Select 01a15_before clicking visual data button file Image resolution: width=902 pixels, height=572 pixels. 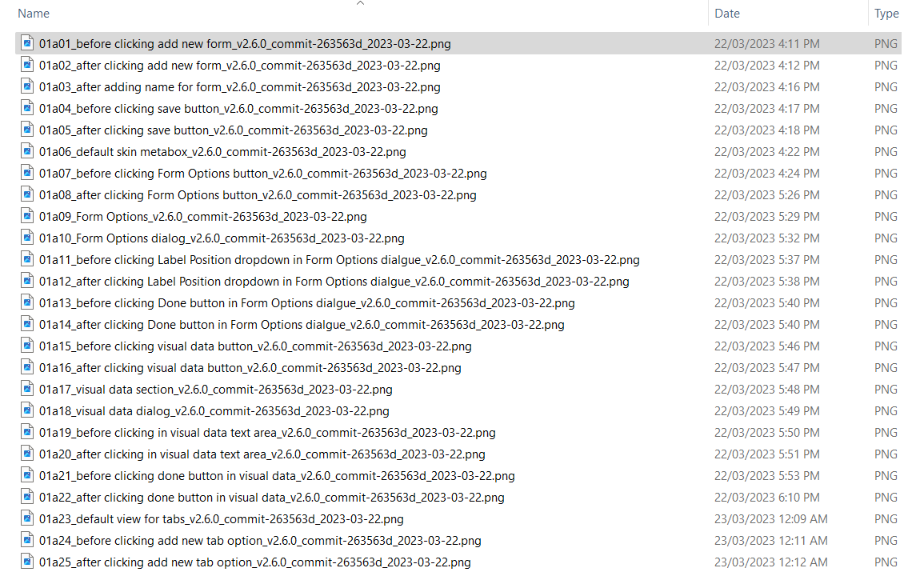pyautogui.click(x=255, y=346)
